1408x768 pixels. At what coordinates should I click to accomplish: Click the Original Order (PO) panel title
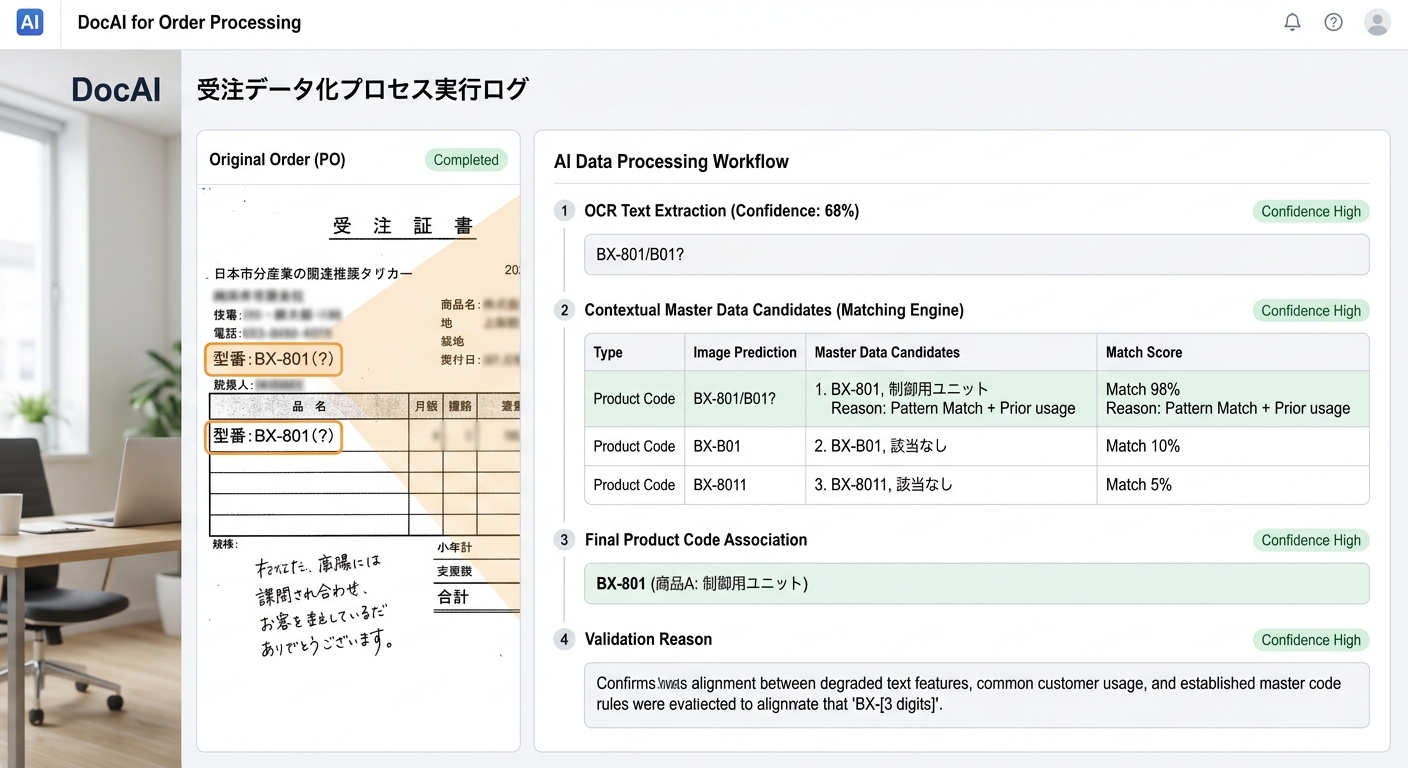point(277,160)
